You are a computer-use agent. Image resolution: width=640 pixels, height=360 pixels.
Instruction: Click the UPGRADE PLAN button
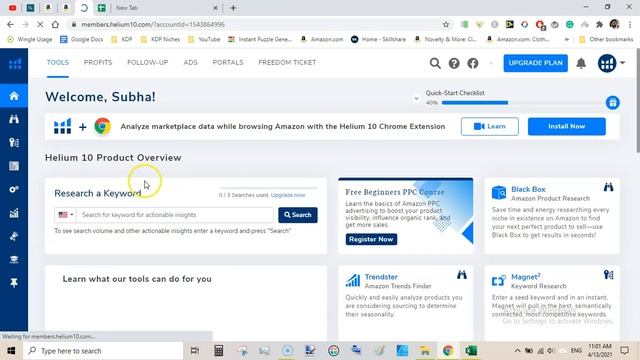536,63
